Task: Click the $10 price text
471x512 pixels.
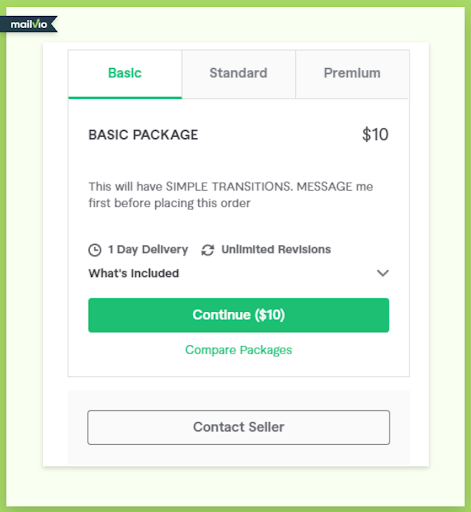Action: click(375, 135)
